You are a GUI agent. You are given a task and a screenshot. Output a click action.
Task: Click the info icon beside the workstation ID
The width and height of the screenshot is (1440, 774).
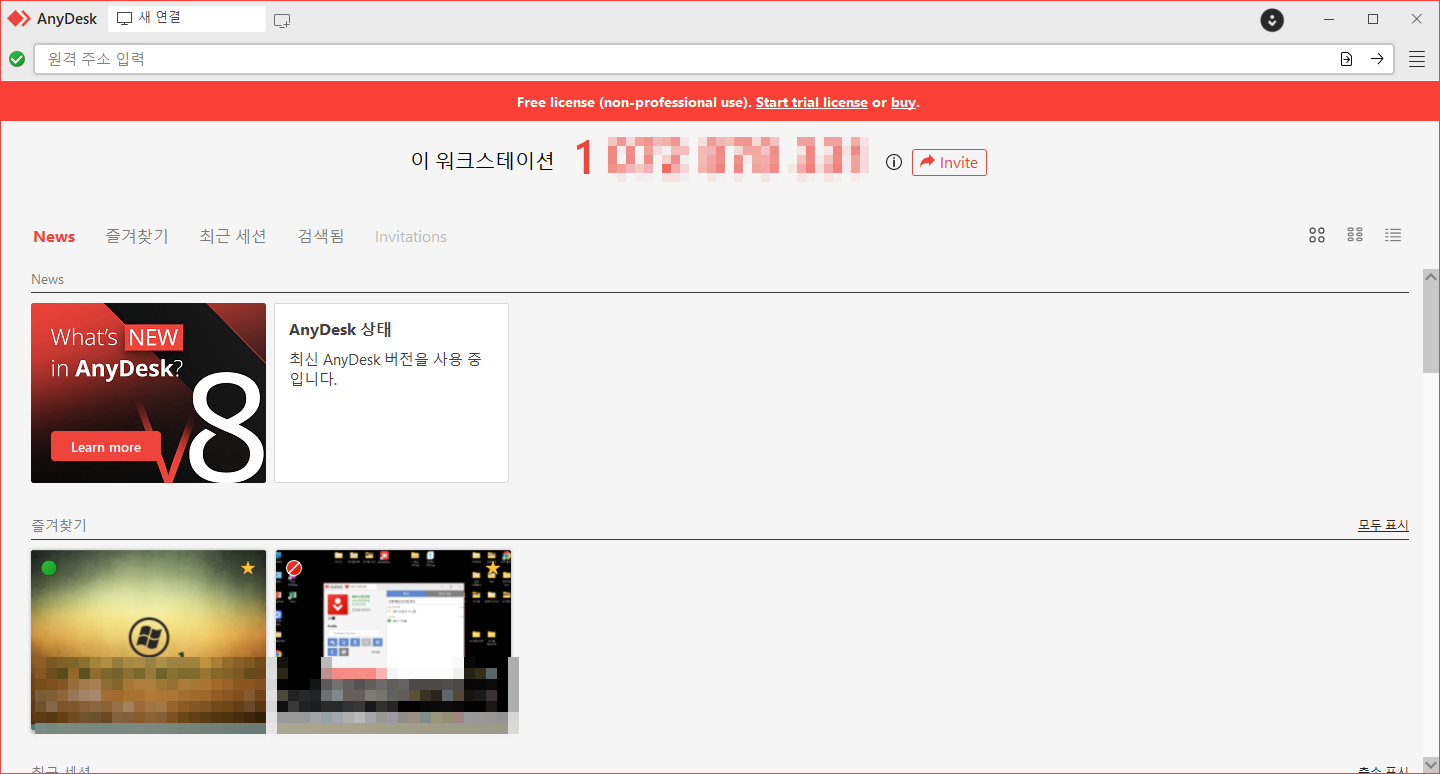pyautogui.click(x=893, y=162)
